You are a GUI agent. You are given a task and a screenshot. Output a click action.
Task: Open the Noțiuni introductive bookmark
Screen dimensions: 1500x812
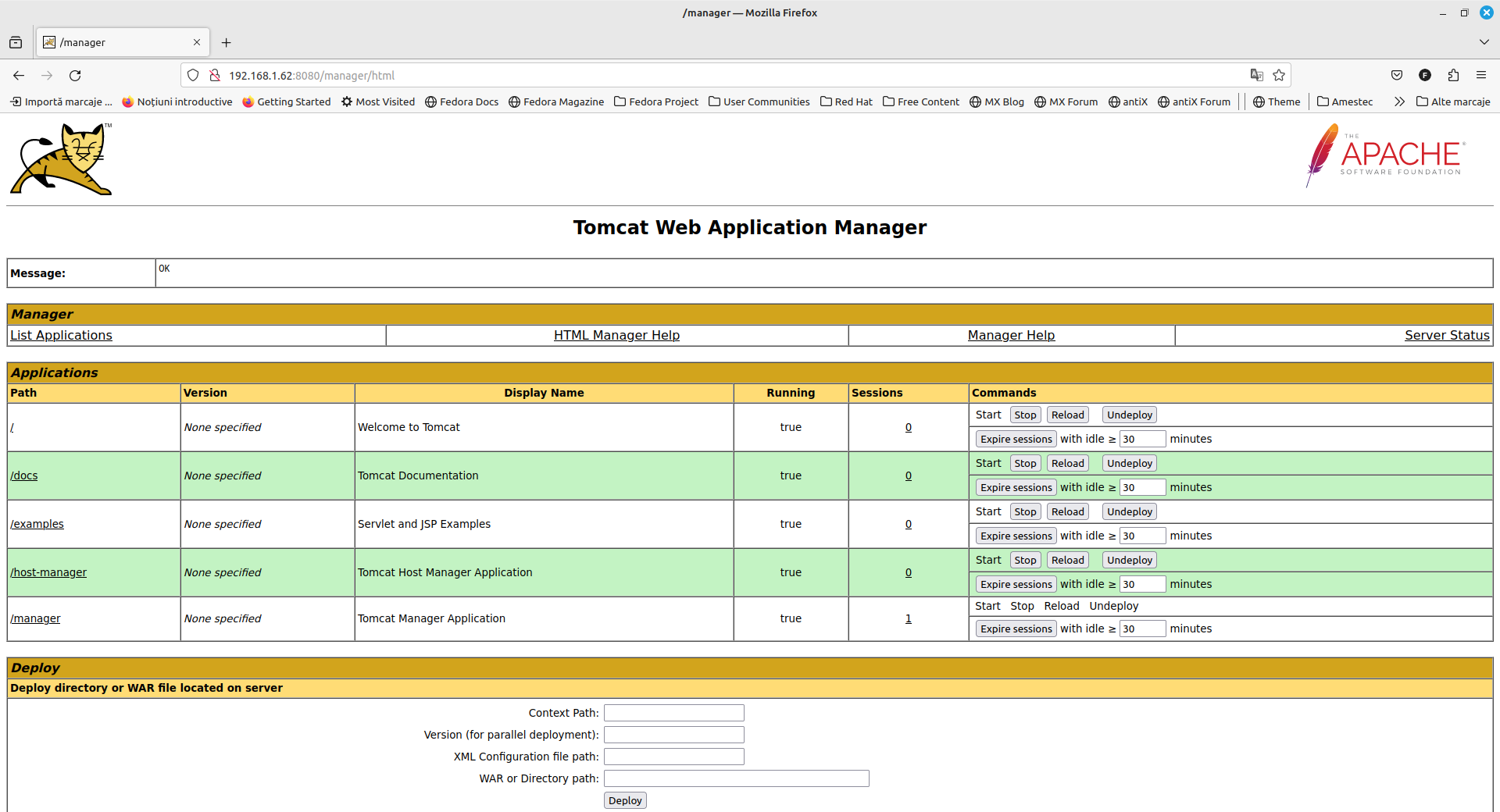[177, 101]
